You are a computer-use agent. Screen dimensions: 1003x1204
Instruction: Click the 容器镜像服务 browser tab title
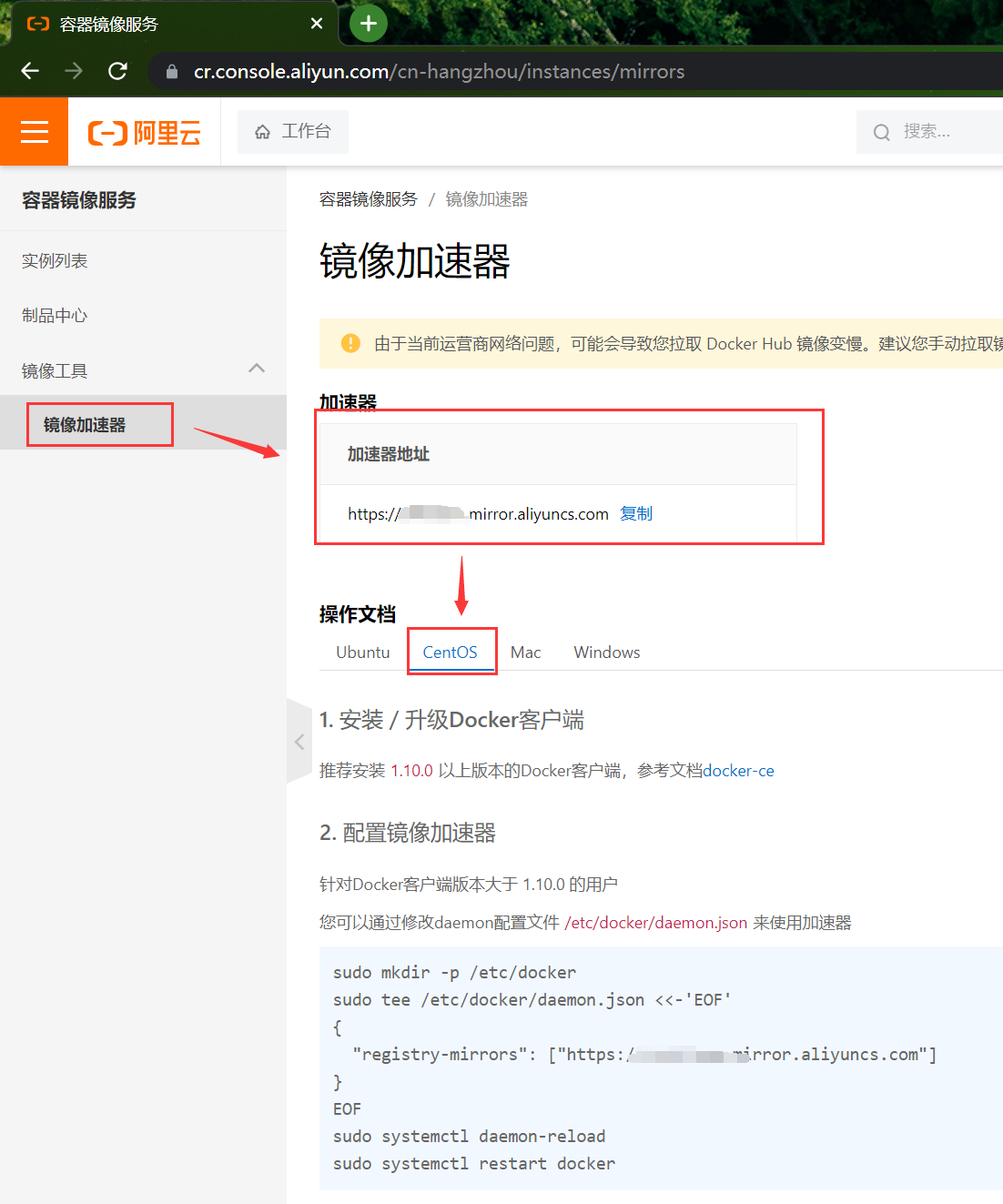[x=109, y=24]
